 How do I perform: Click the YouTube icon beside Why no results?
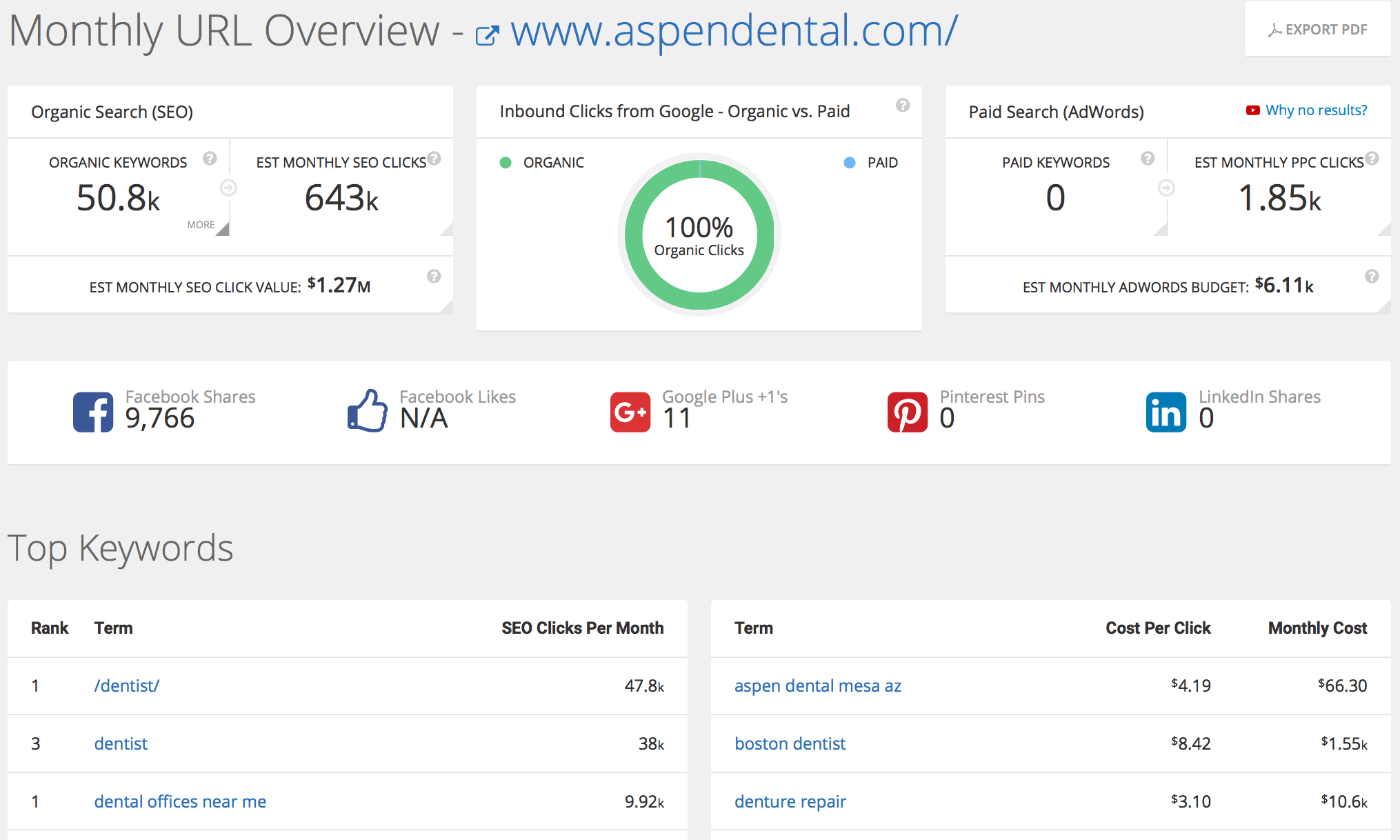(1253, 110)
